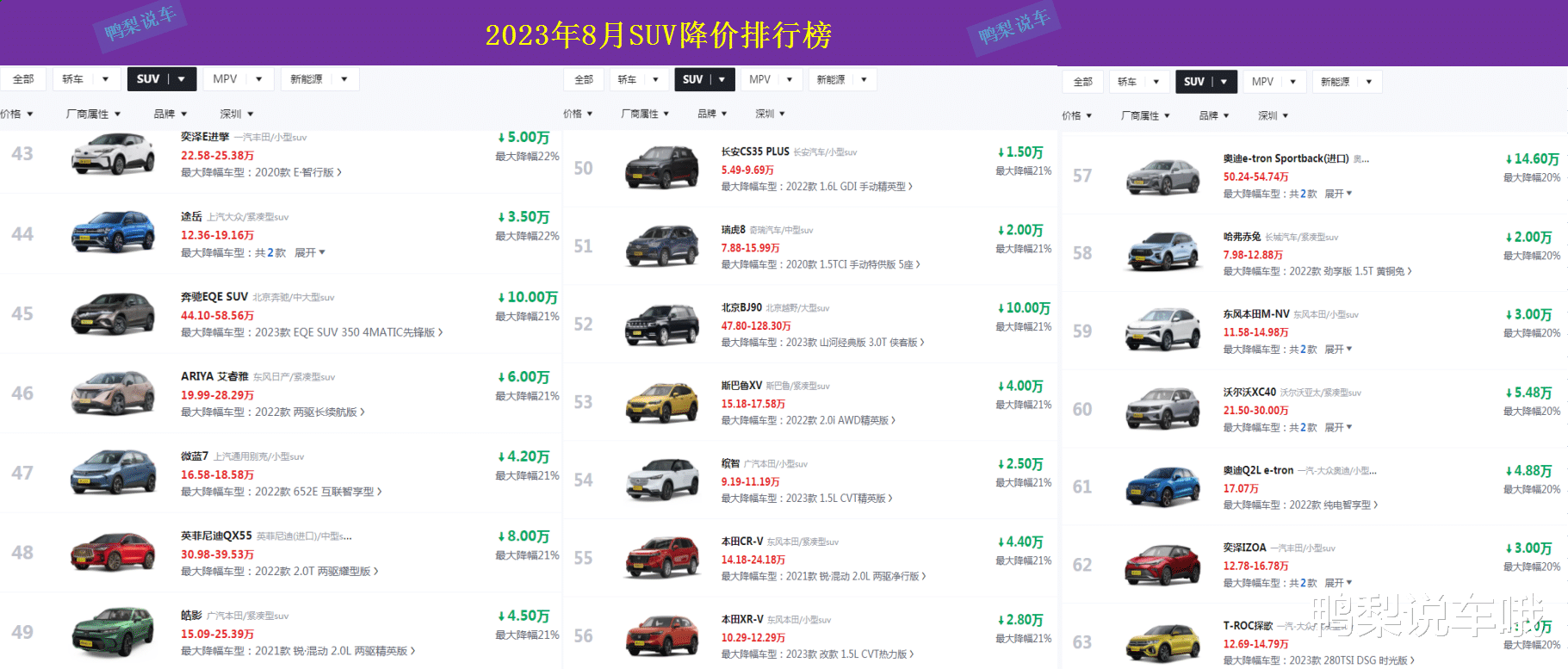This screenshot has width=1568, height=669.
Task: Open the ARIYA 艾睿雅 title link
Action: (214, 376)
